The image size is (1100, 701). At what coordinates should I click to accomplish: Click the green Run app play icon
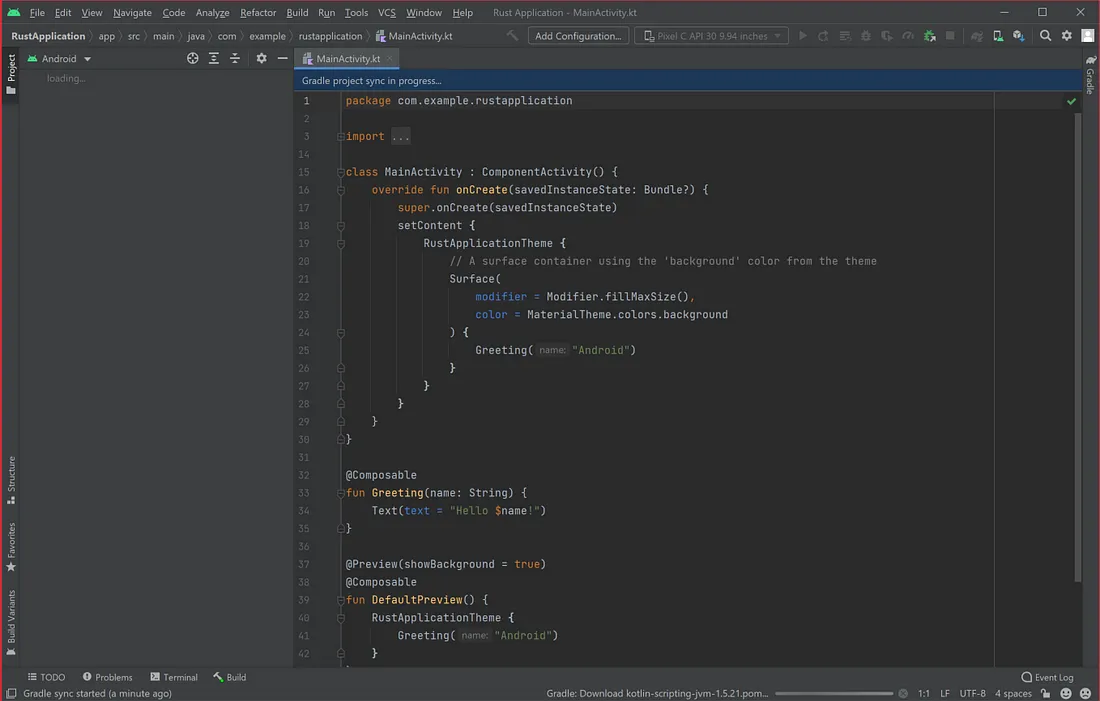[x=803, y=36]
